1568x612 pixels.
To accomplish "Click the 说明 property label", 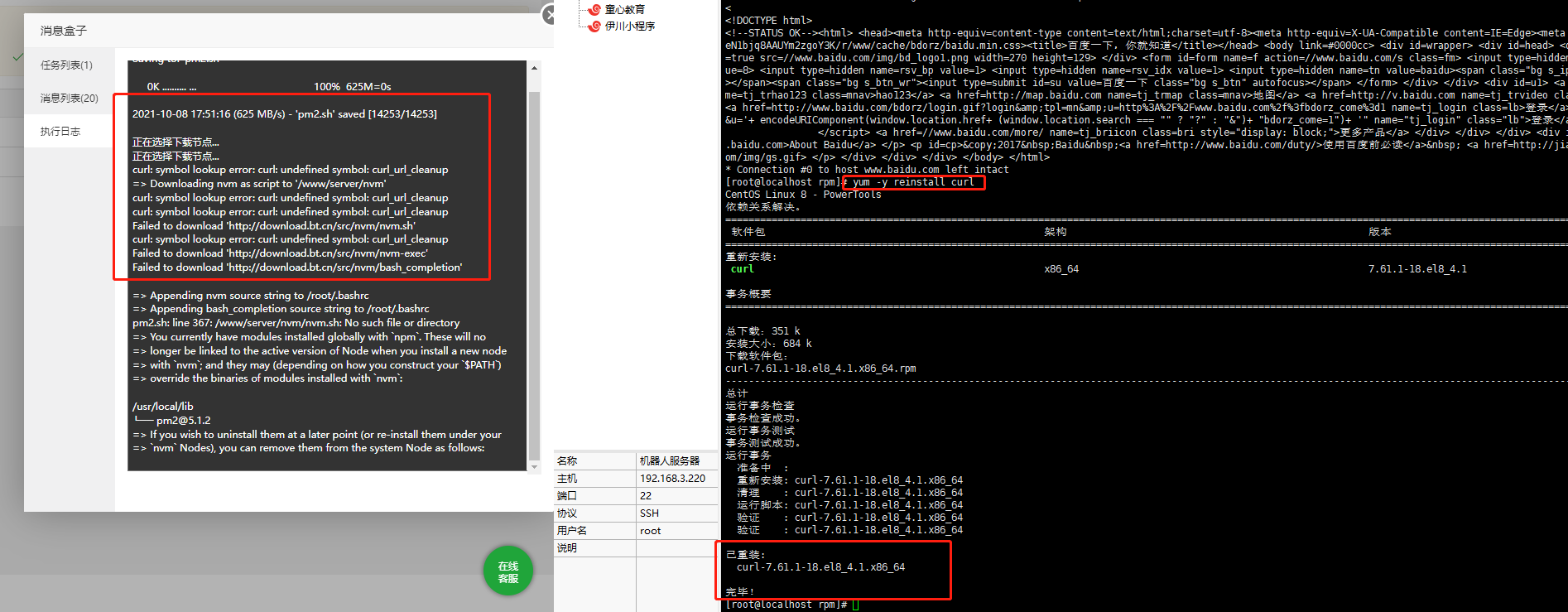I will pos(567,547).
